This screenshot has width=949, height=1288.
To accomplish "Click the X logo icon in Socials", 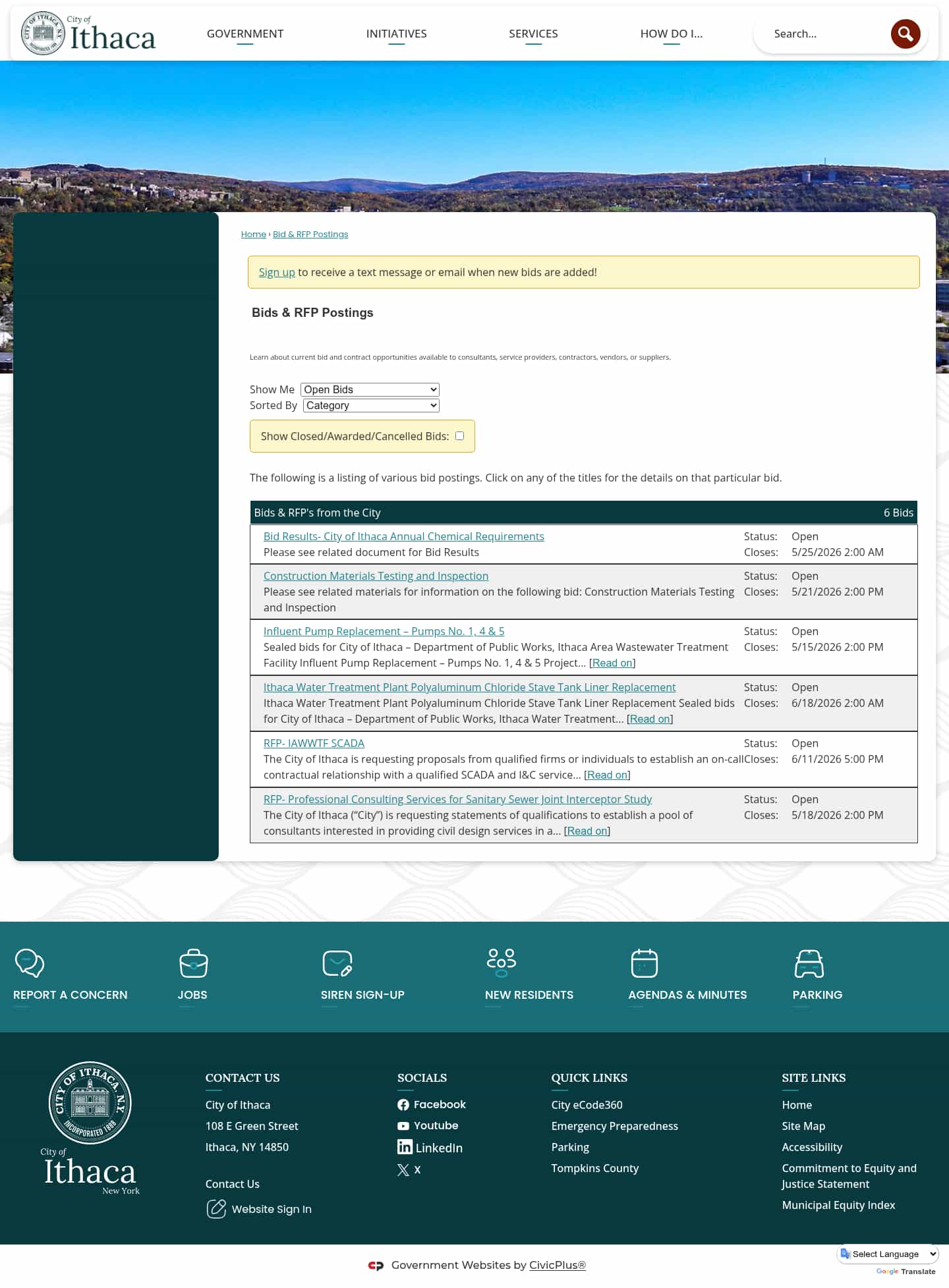I will [403, 1170].
